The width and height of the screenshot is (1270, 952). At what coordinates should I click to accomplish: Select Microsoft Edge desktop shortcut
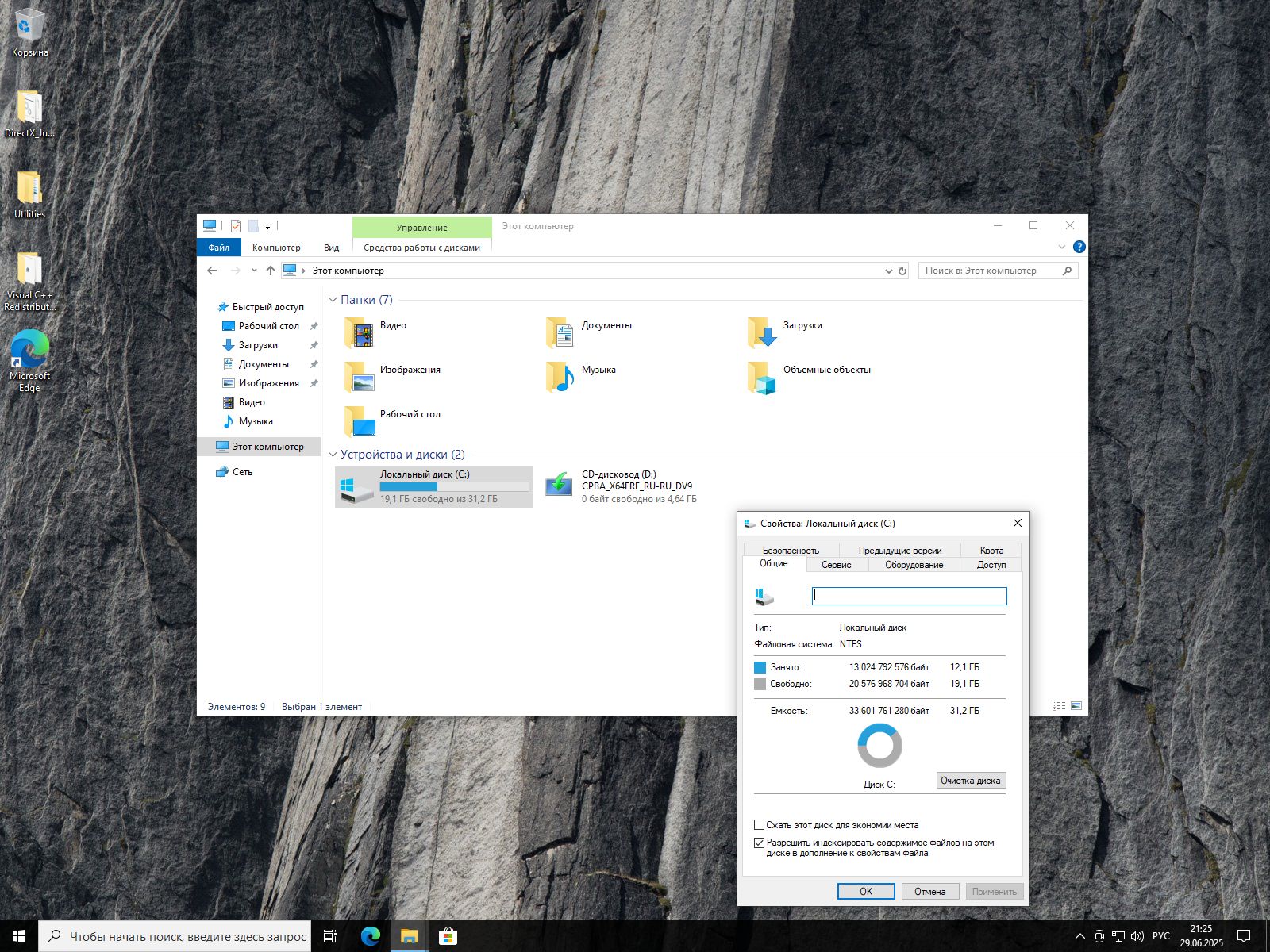click(29, 361)
